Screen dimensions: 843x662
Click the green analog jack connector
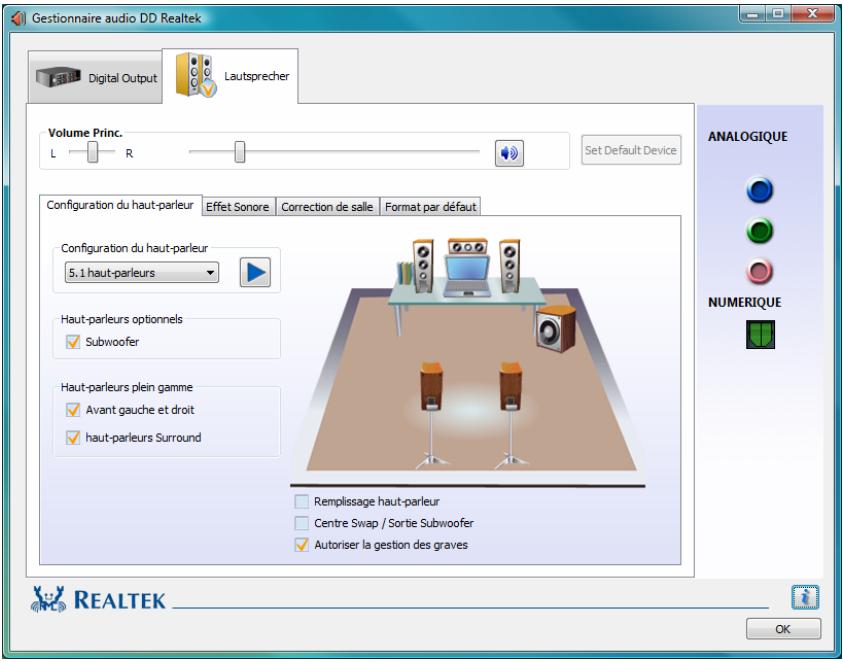coord(760,231)
